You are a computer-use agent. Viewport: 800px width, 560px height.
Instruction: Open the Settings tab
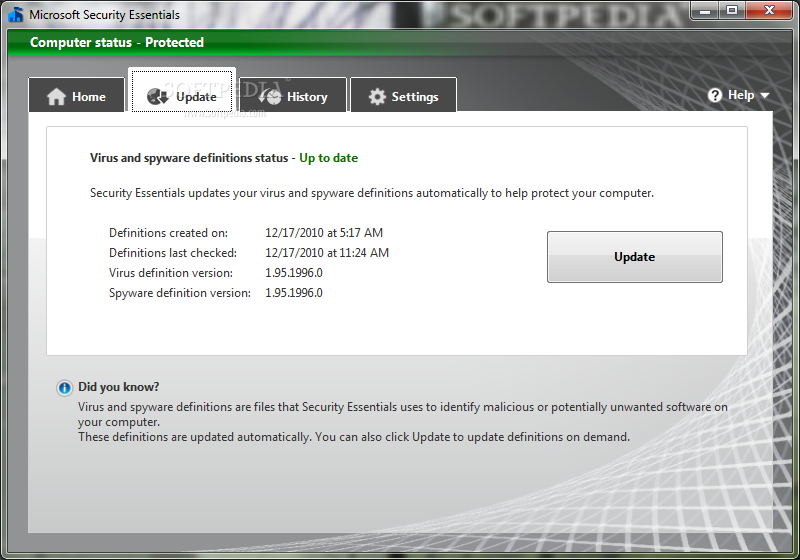(403, 95)
